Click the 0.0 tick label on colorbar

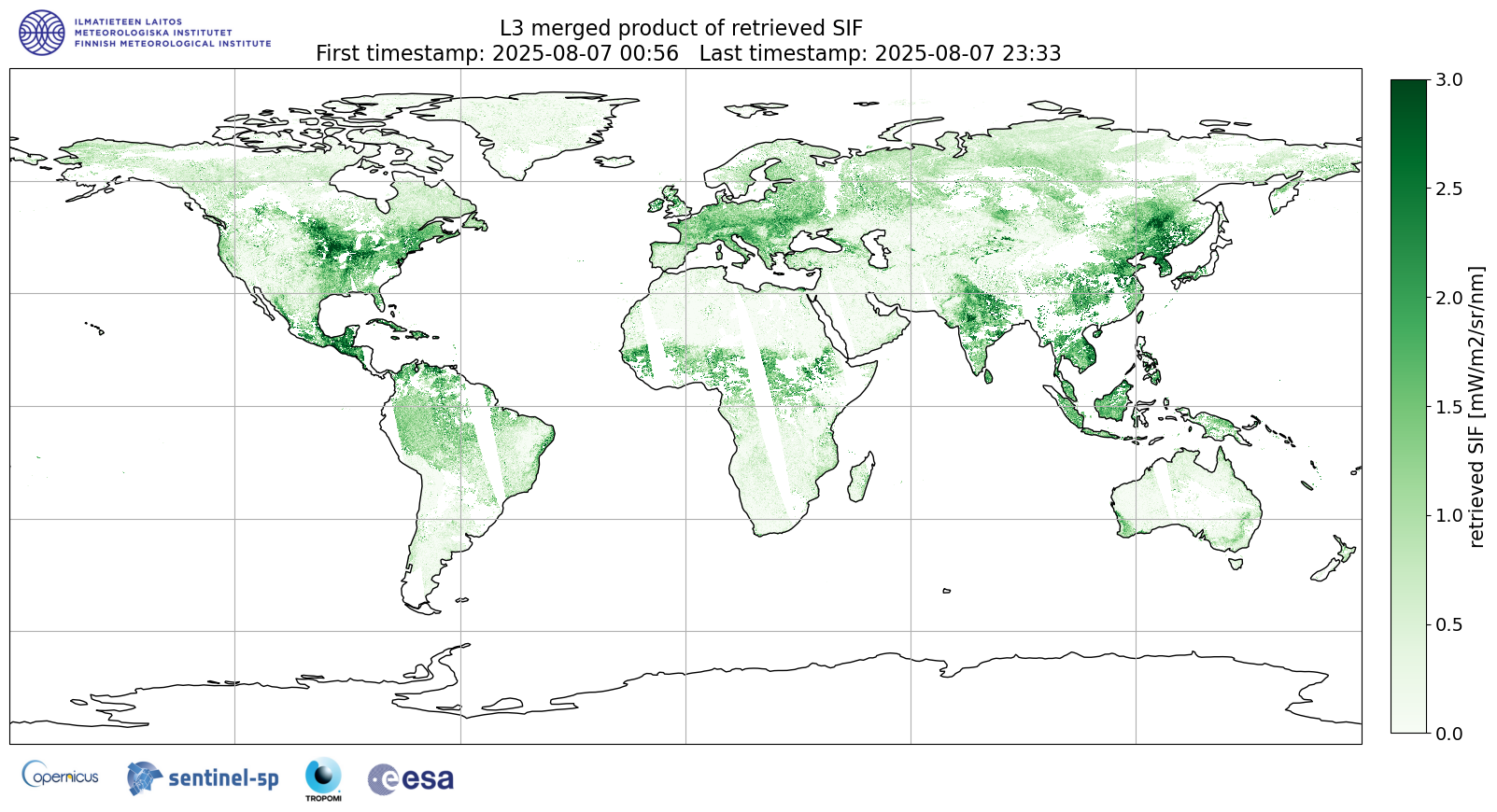tap(1448, 734)
